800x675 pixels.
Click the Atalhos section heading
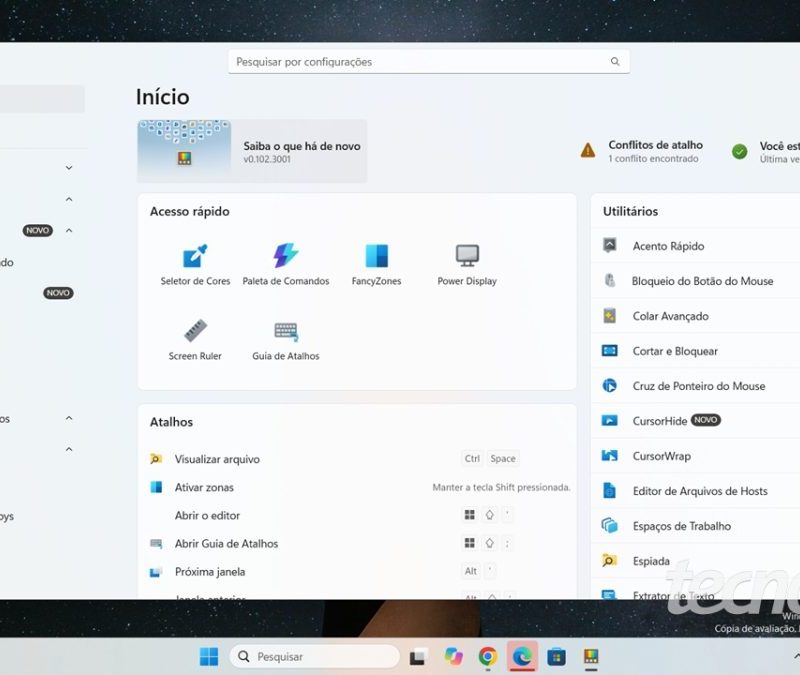tap(171, 422)
